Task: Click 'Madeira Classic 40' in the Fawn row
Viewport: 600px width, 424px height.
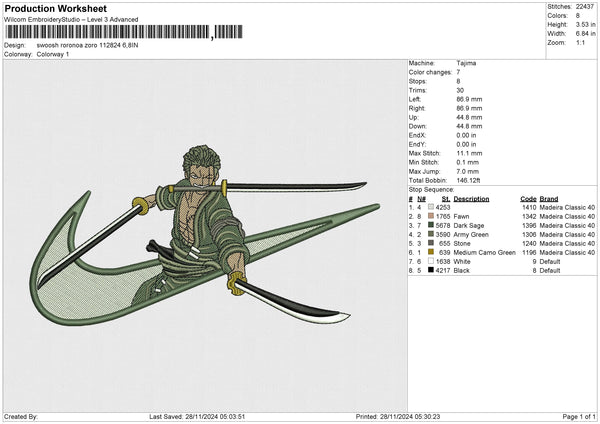Action: click(x=567, y=216)
